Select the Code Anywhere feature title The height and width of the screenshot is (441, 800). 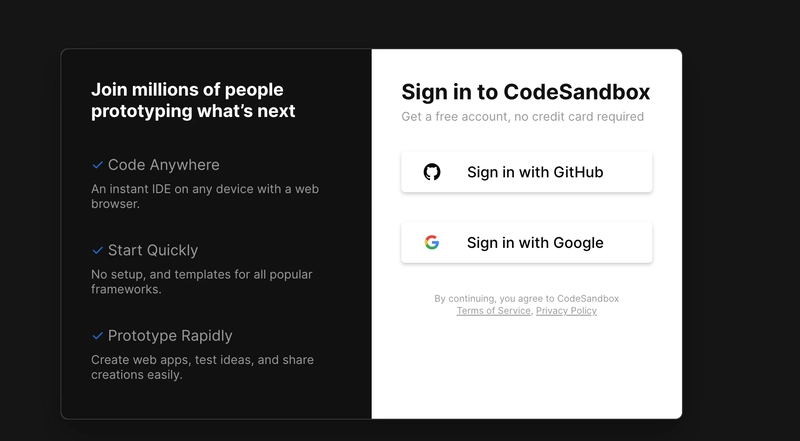[163, 165]
